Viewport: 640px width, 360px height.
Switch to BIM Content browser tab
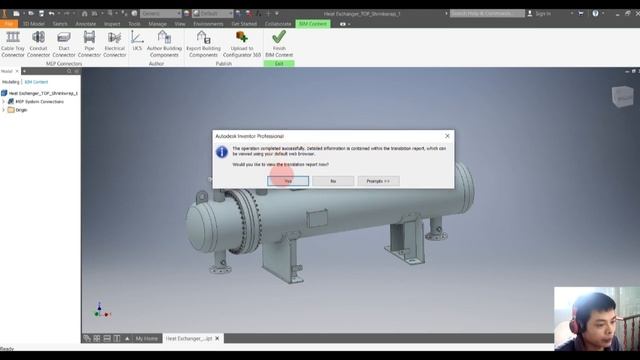36,82
